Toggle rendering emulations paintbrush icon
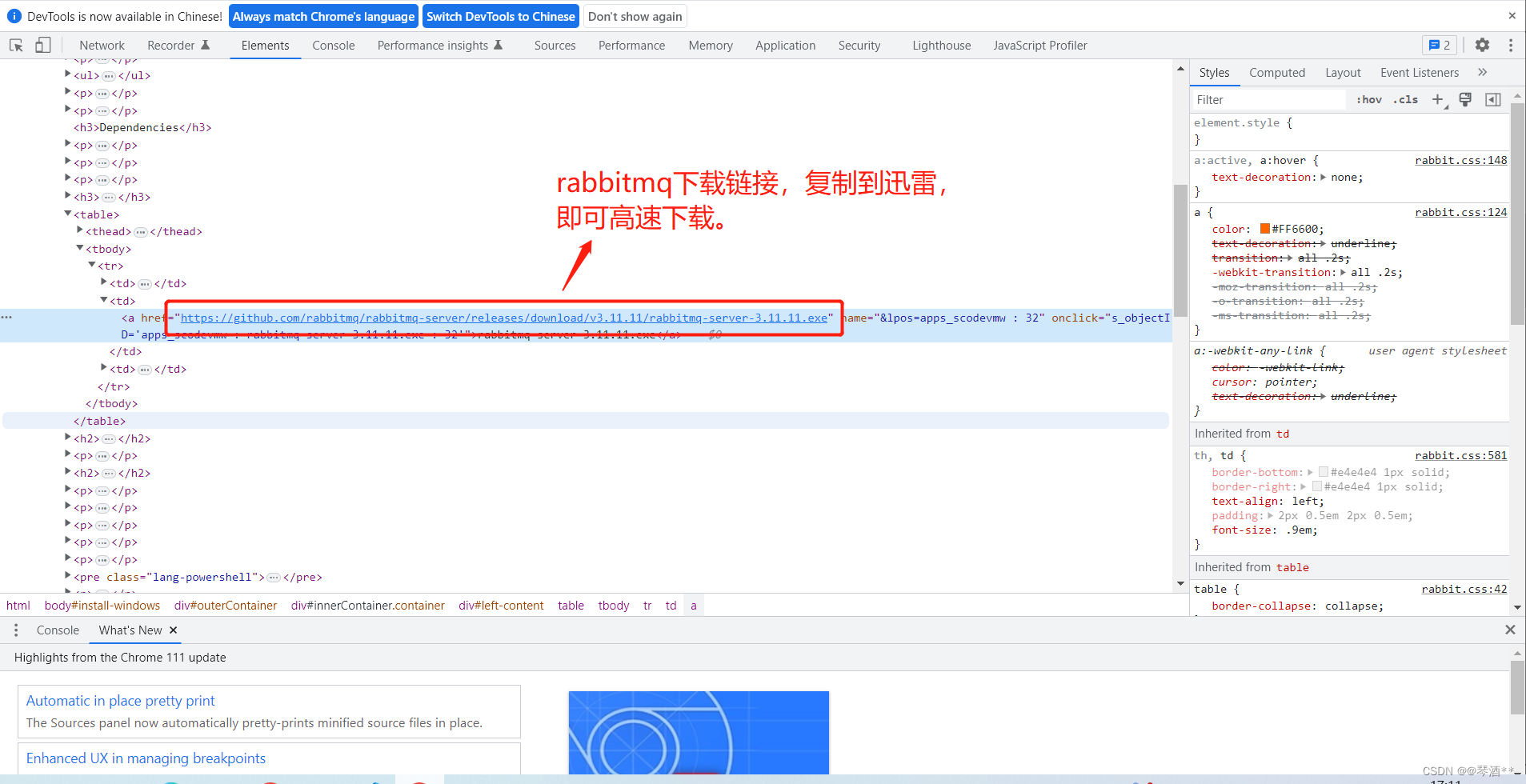This screenshot has height=784, width=1526. (1465, 99)
